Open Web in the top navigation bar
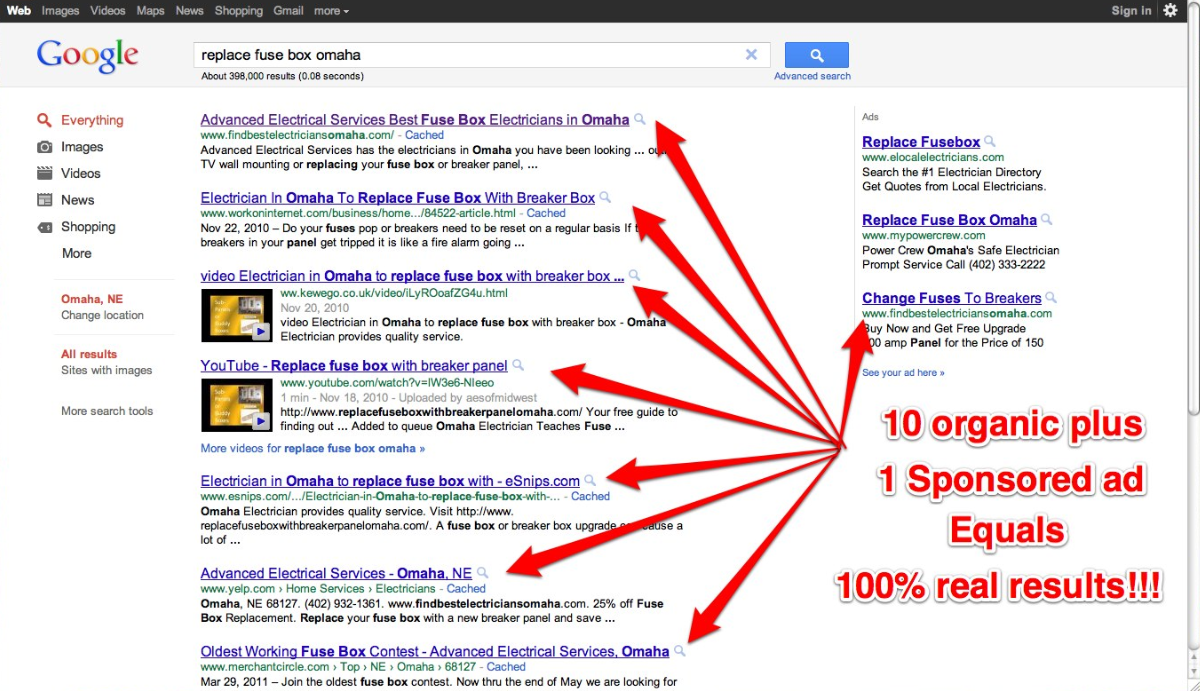This screenshot has width=1200, height=691. (x=19, y=11)
